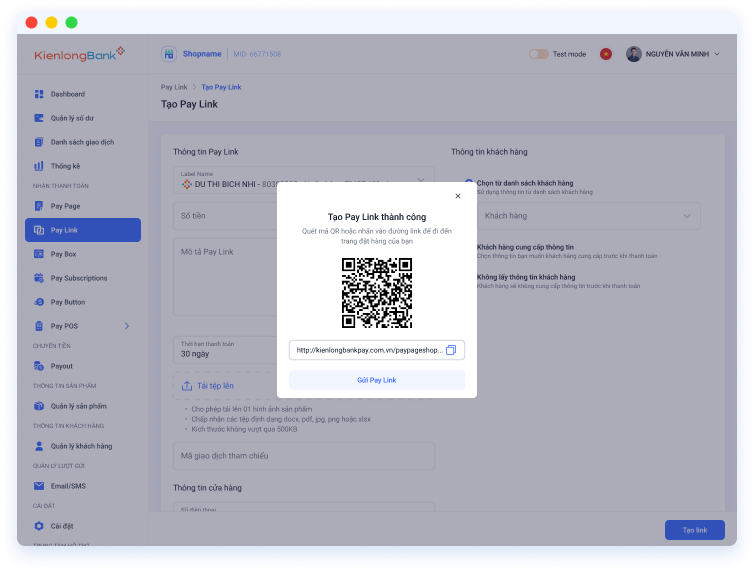Image resolution: width=754 pixels, height=573 pixels.
Task: Open the Pay Subscriptions menu item
Action: 83,278
